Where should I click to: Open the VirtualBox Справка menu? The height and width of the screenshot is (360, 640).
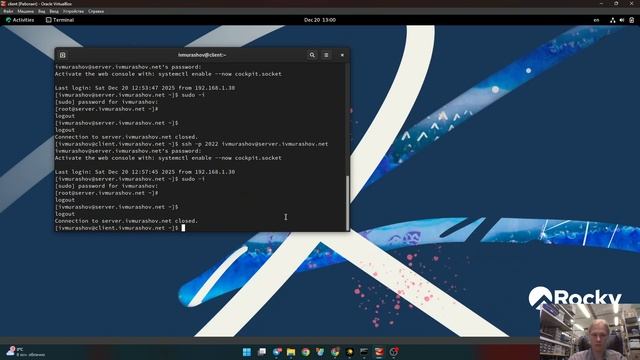click(x=96, y=11)
